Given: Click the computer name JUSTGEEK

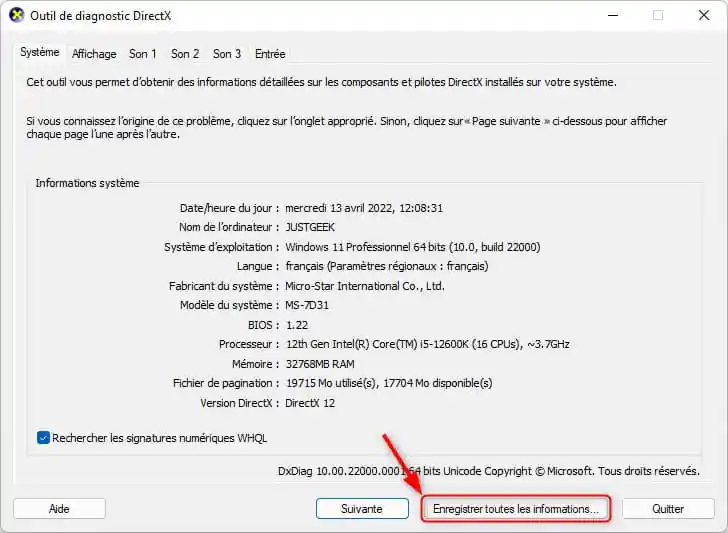Looking at the screenshot, I should click(x=310, y=227).
